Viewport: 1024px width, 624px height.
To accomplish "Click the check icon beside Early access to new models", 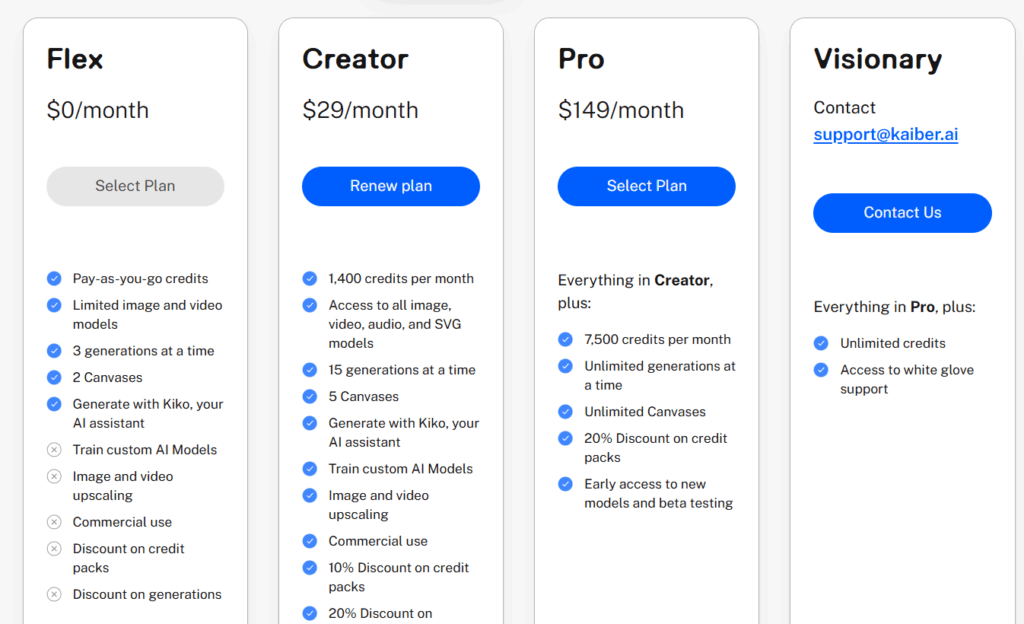I will click(566, 484).
